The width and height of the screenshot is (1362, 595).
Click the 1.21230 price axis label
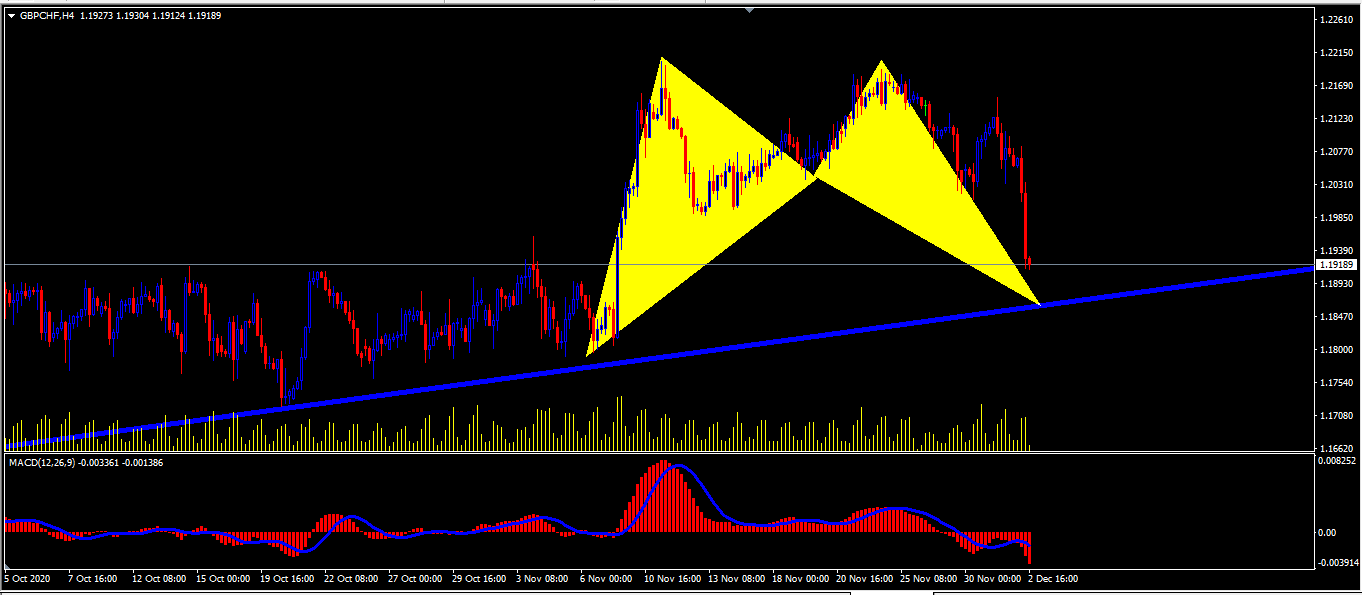tap(1337, 119)
